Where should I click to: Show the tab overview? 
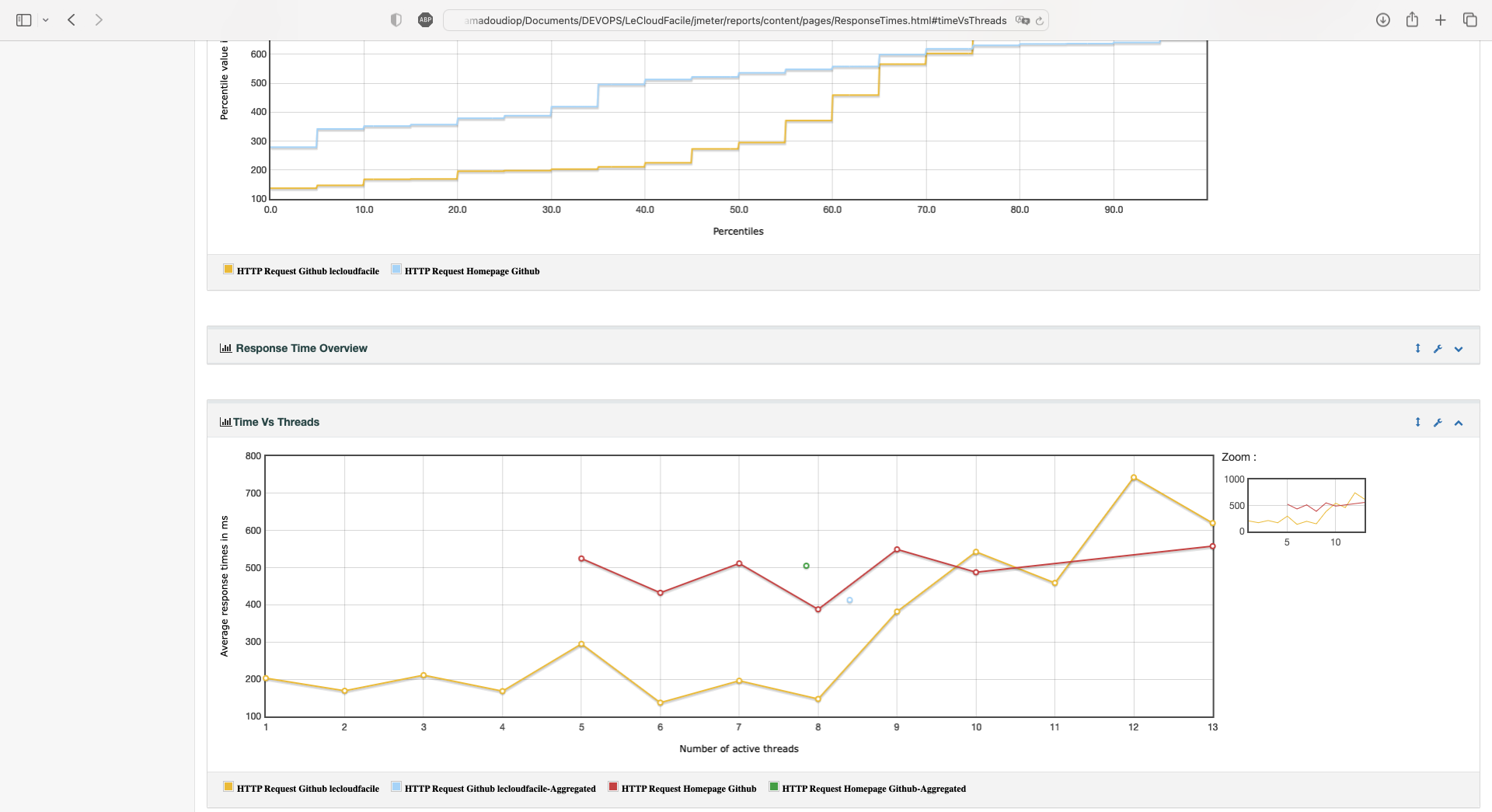click(x=1469, y=20)
